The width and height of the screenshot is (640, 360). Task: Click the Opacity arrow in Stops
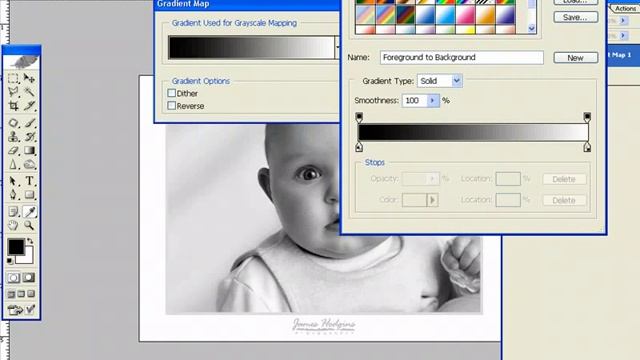click(432, 179)
